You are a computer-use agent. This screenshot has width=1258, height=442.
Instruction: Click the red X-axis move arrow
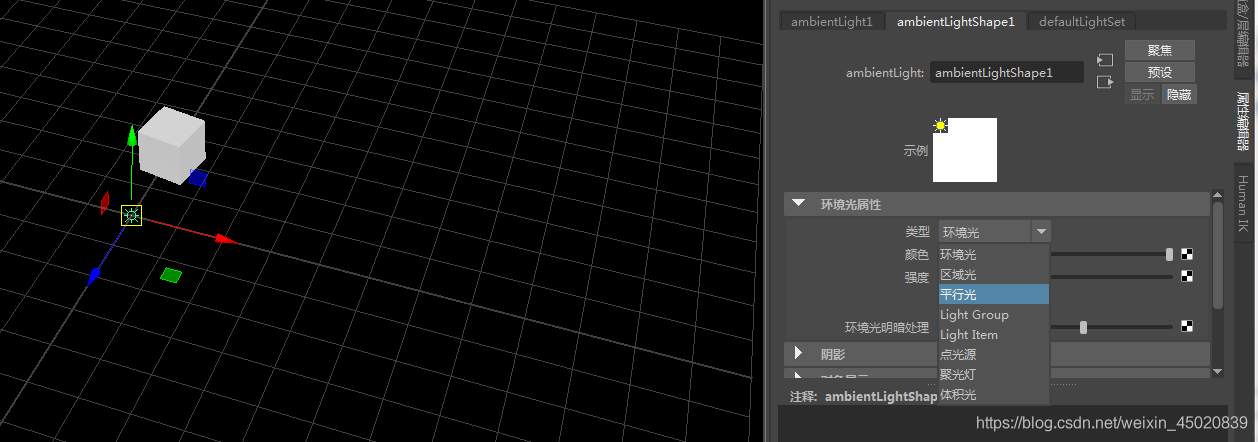[225, 239]
